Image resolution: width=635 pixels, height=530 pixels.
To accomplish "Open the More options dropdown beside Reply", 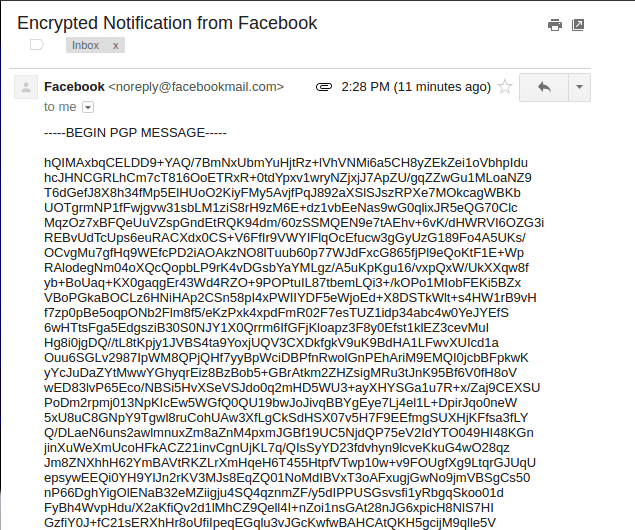I will [581, 87].
